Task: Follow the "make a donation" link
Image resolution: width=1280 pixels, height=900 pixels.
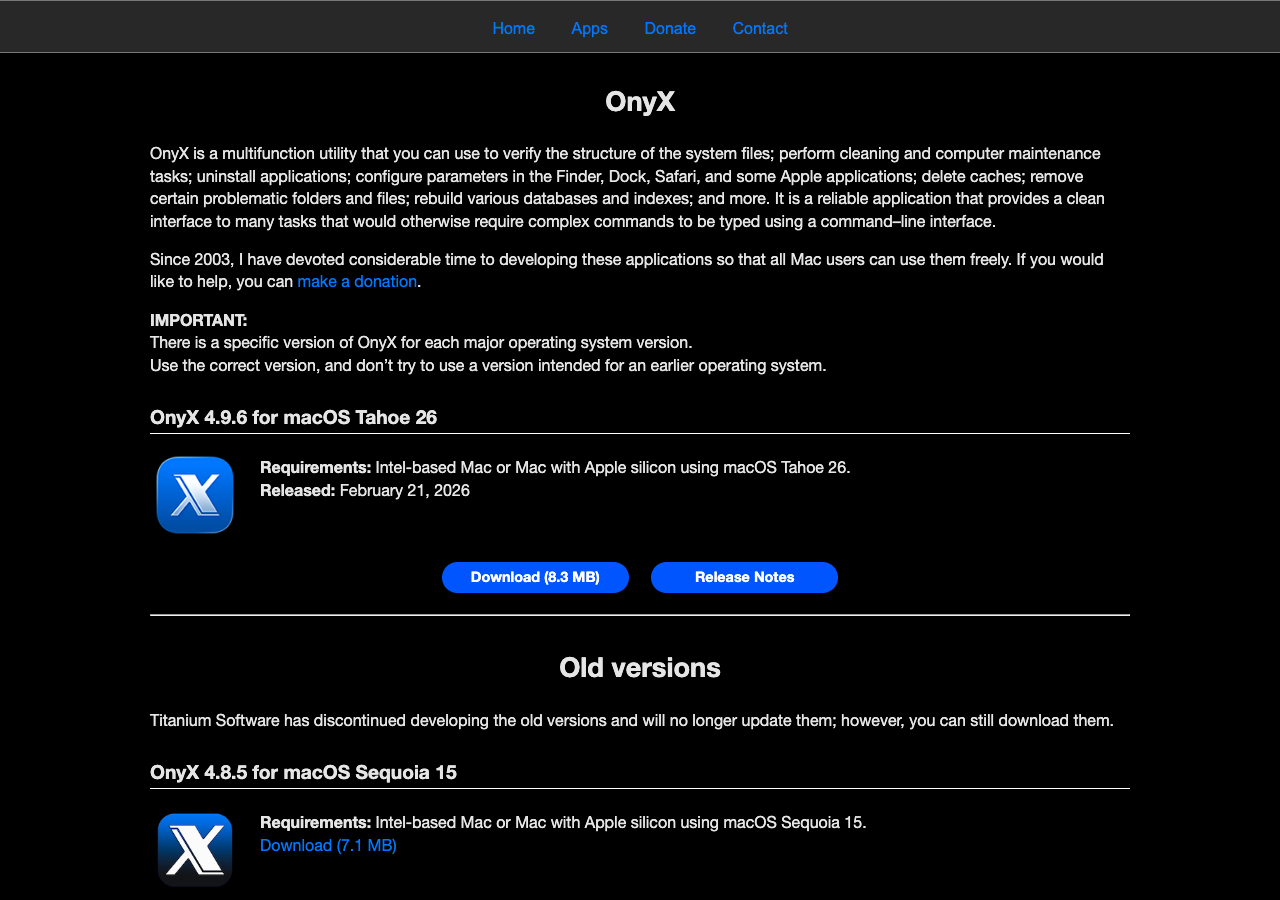Action: [357, 281]
